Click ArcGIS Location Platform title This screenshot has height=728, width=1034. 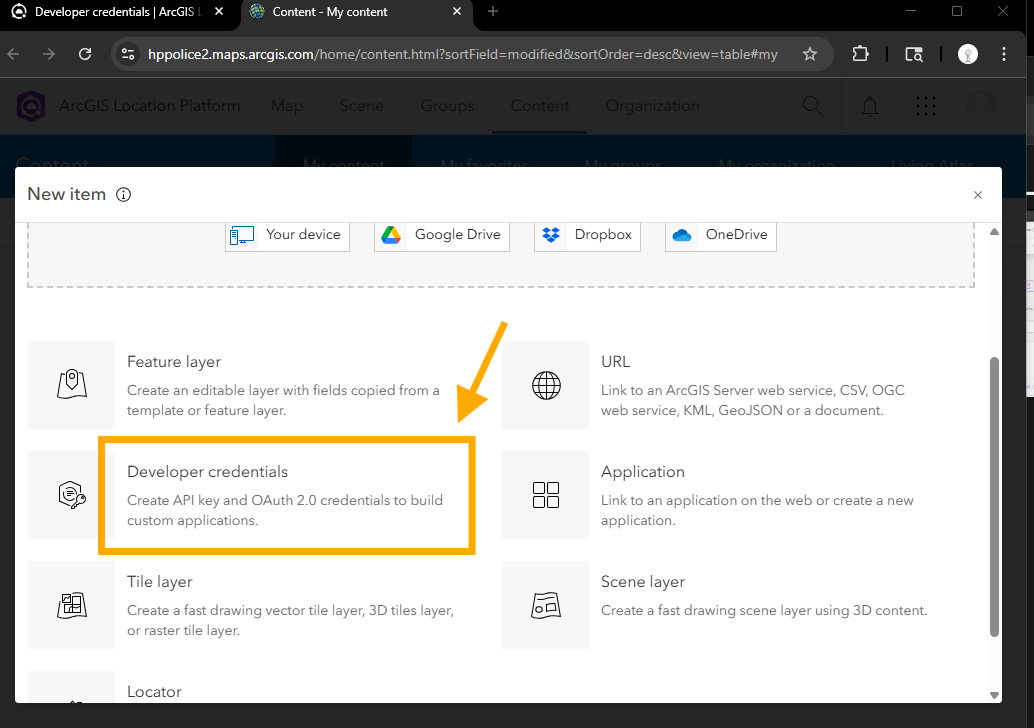(150, 106)
